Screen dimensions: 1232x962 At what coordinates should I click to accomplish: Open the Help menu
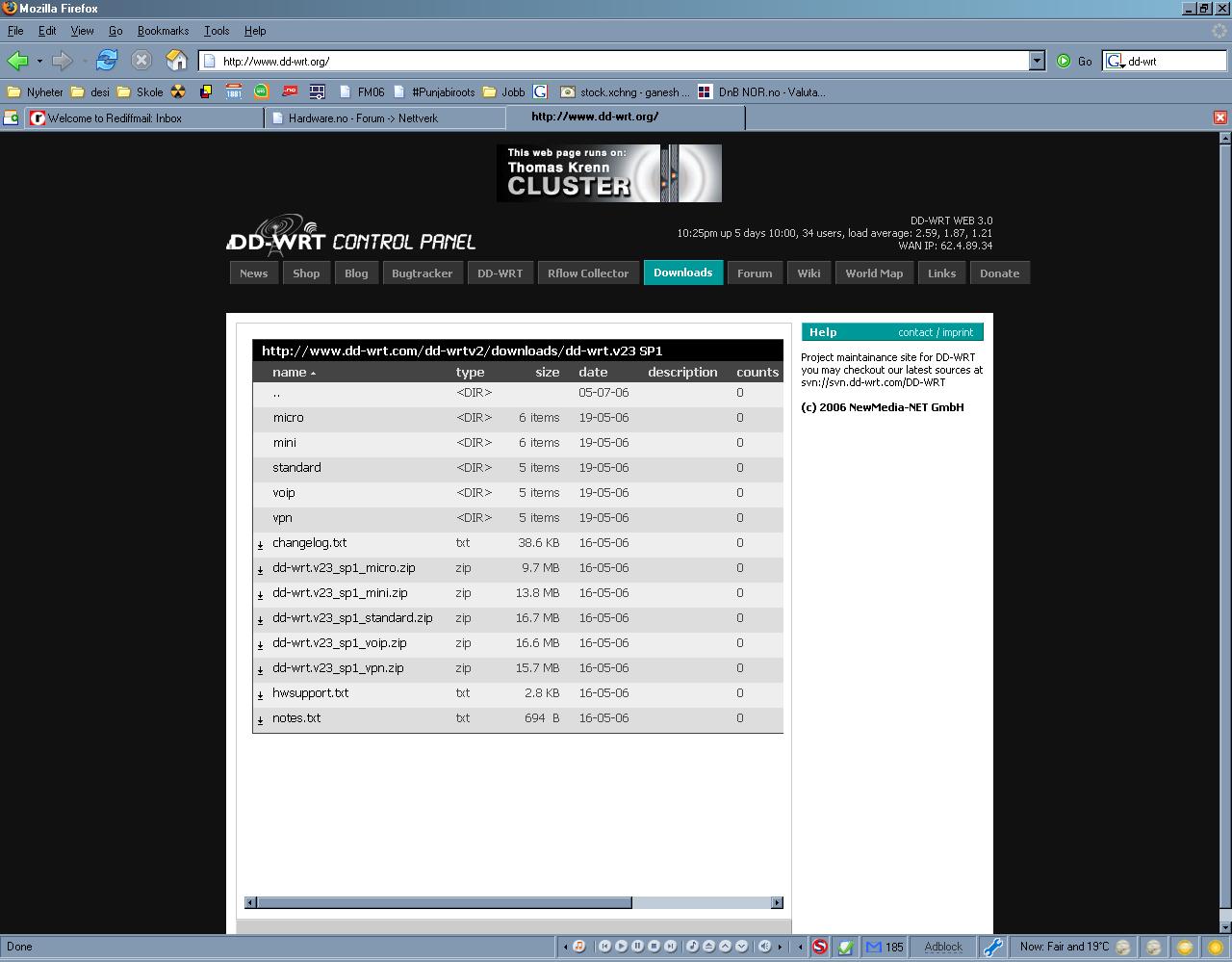click(255, 31)
